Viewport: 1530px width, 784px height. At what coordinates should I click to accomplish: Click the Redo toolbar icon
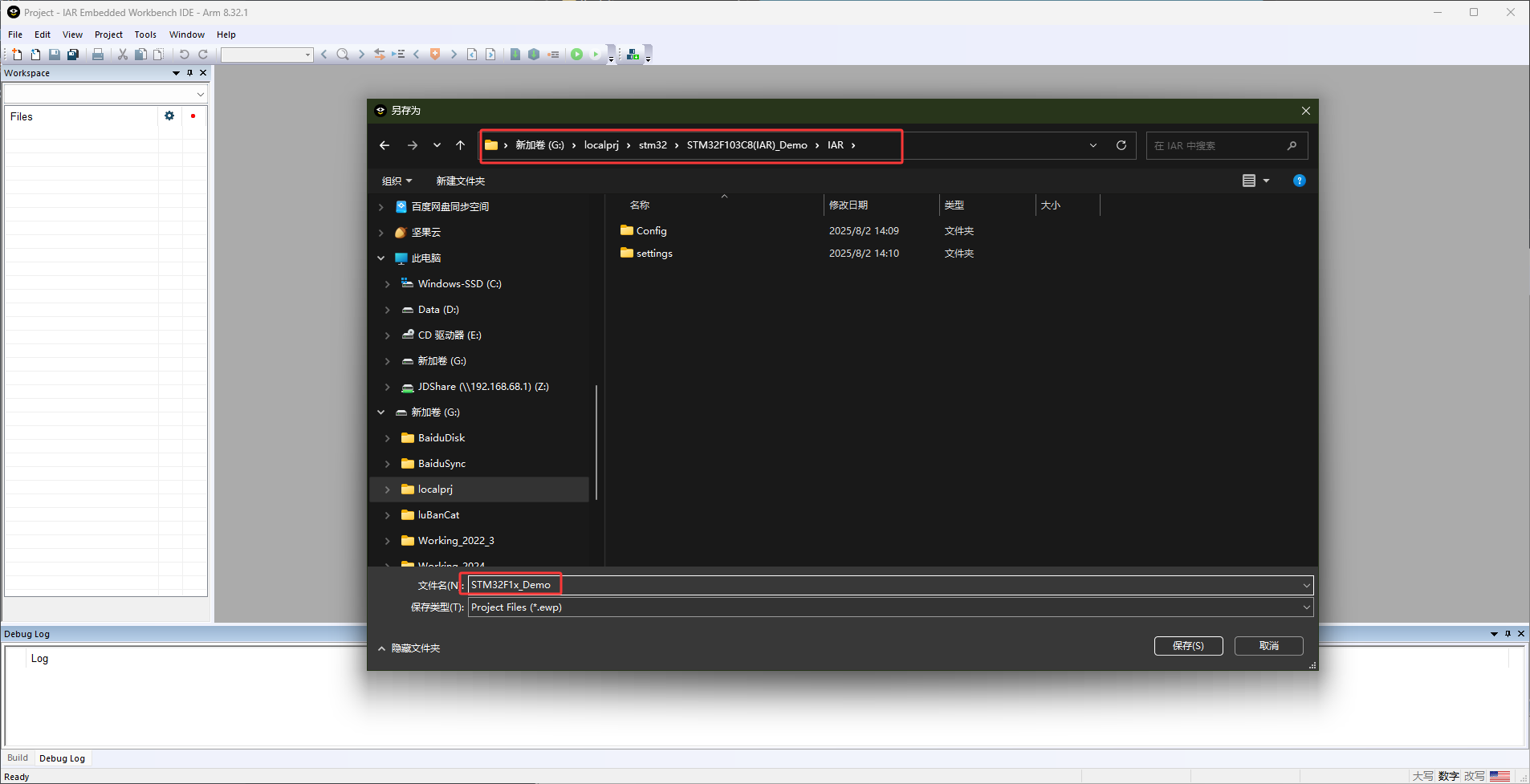click(203, 55)
